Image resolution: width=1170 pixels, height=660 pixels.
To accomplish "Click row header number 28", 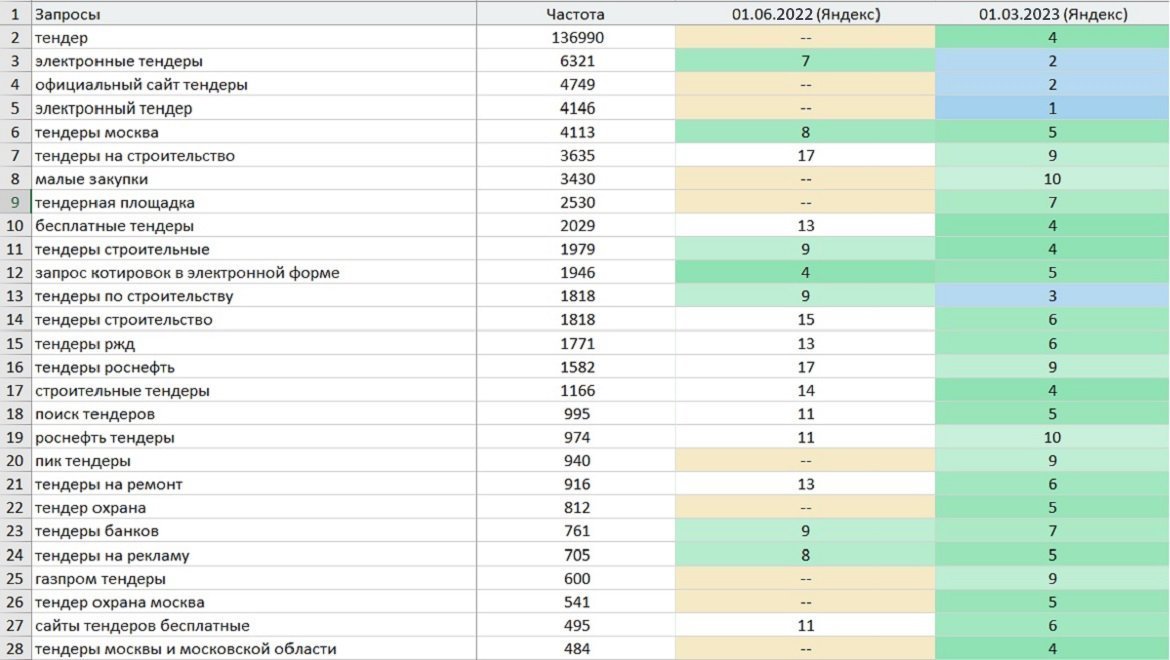I will tap(15, 649).
